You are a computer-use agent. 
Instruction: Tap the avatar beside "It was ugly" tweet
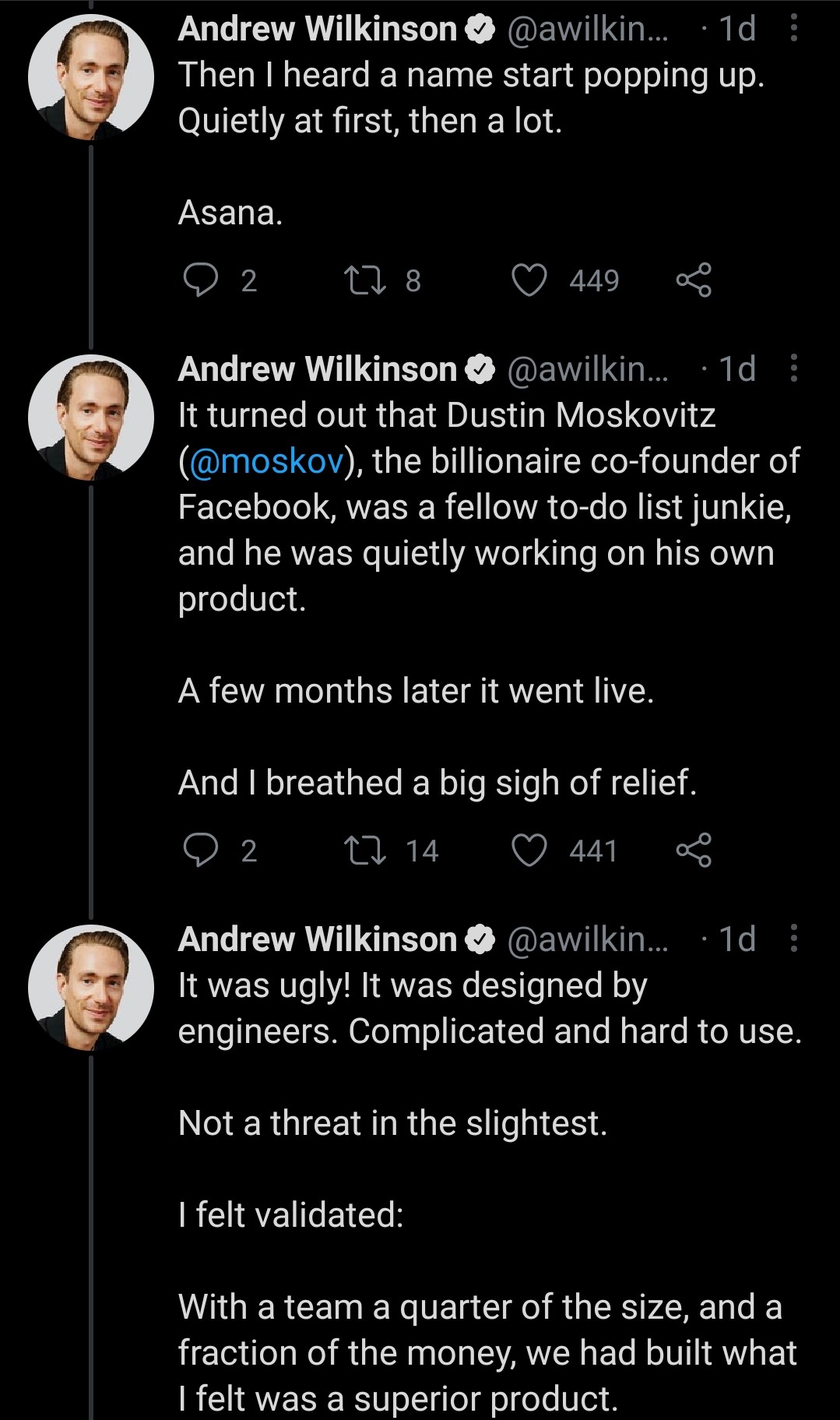pyautogui.click(x=91, y=988)
